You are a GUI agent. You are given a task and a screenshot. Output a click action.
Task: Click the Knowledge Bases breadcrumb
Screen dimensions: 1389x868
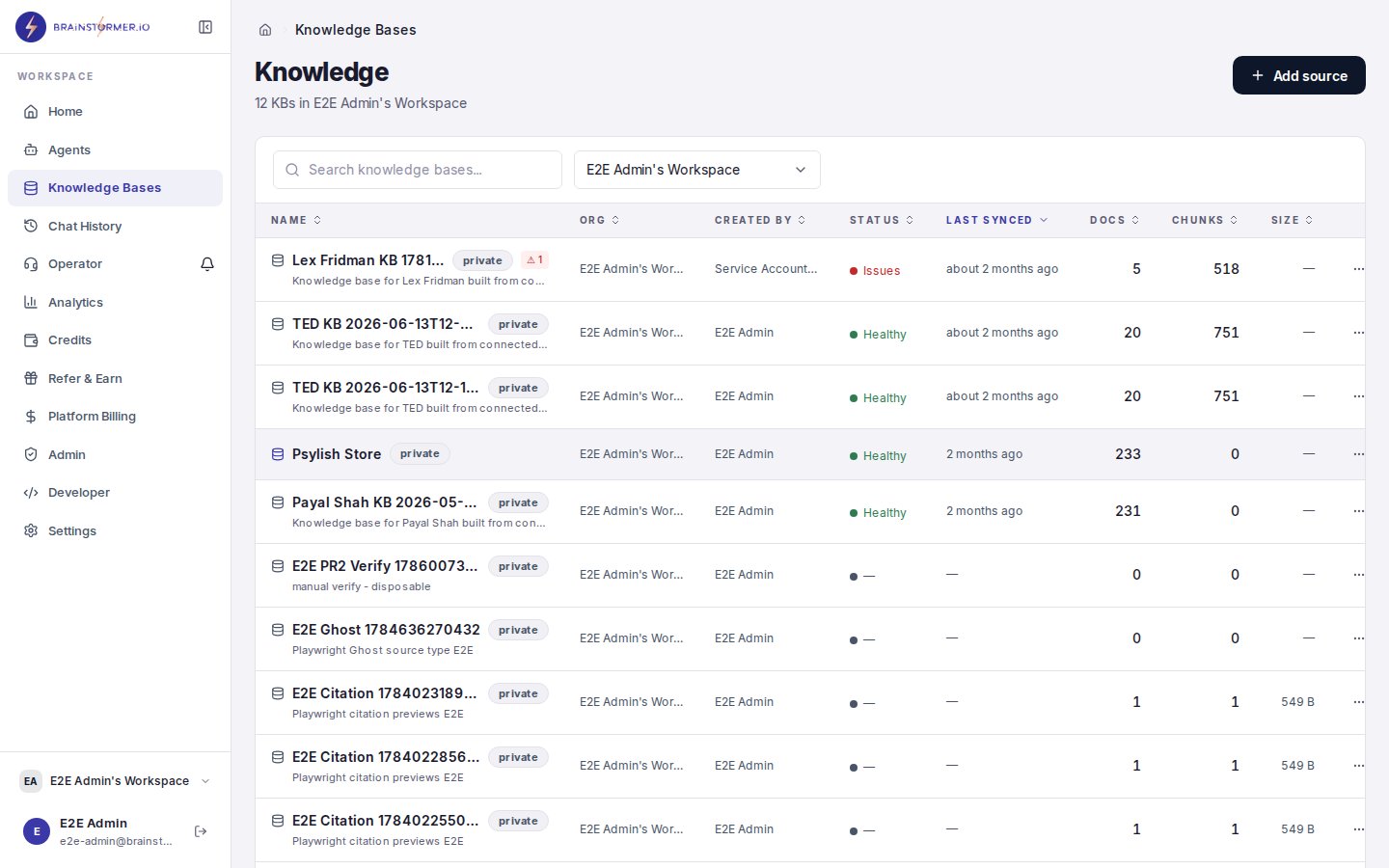click(356, 30)
